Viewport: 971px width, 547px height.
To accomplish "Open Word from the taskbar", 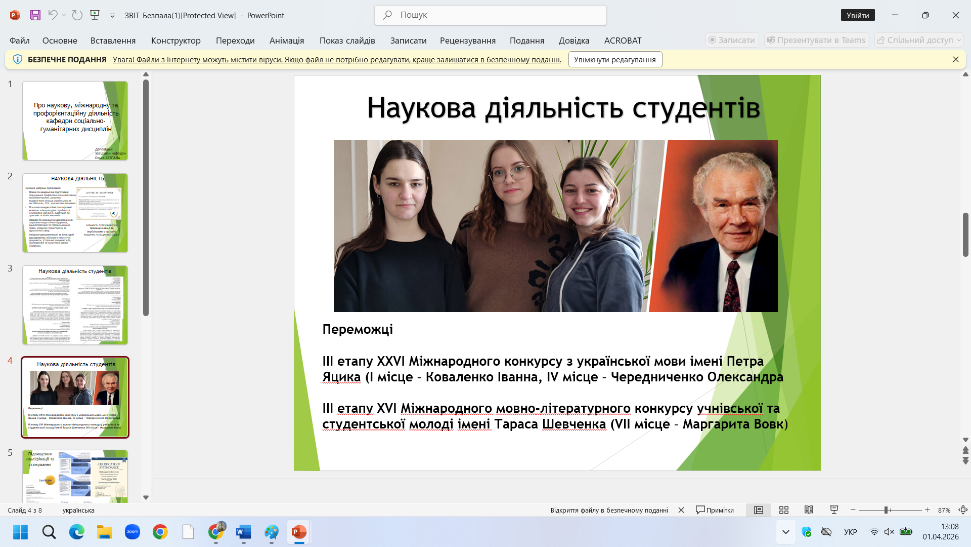I will (x=243, y=532).
